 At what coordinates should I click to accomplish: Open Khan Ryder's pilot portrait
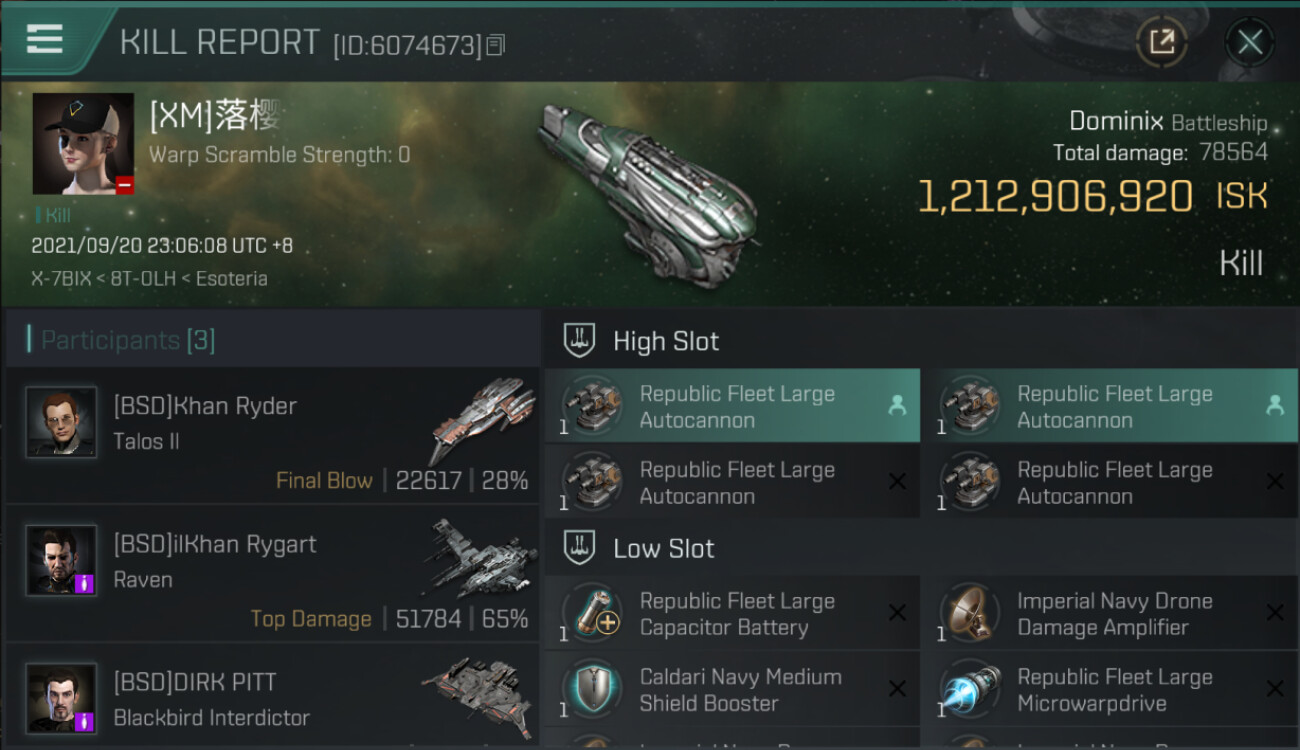click(61, 422)
